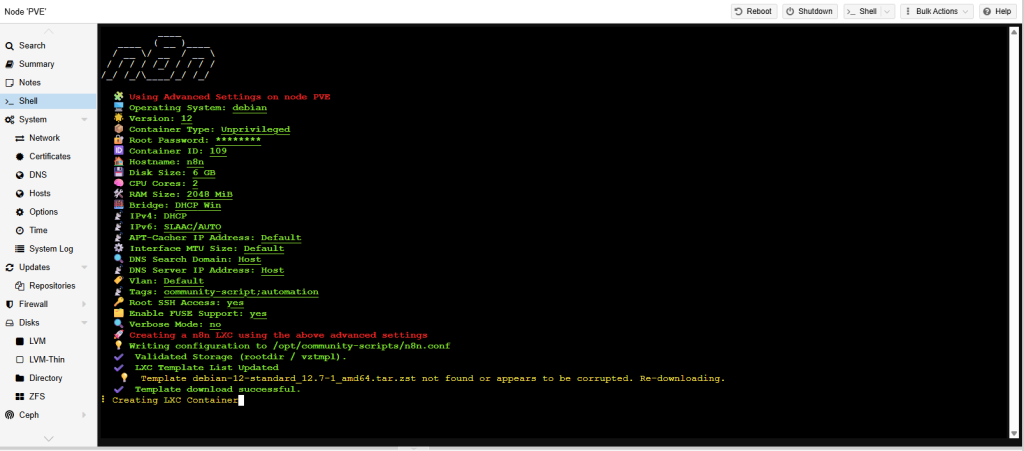Click the terminal text 'Bridge: DHCP Win'
The height and width of the screenshot is (451, 1024).
pos(174,205)
